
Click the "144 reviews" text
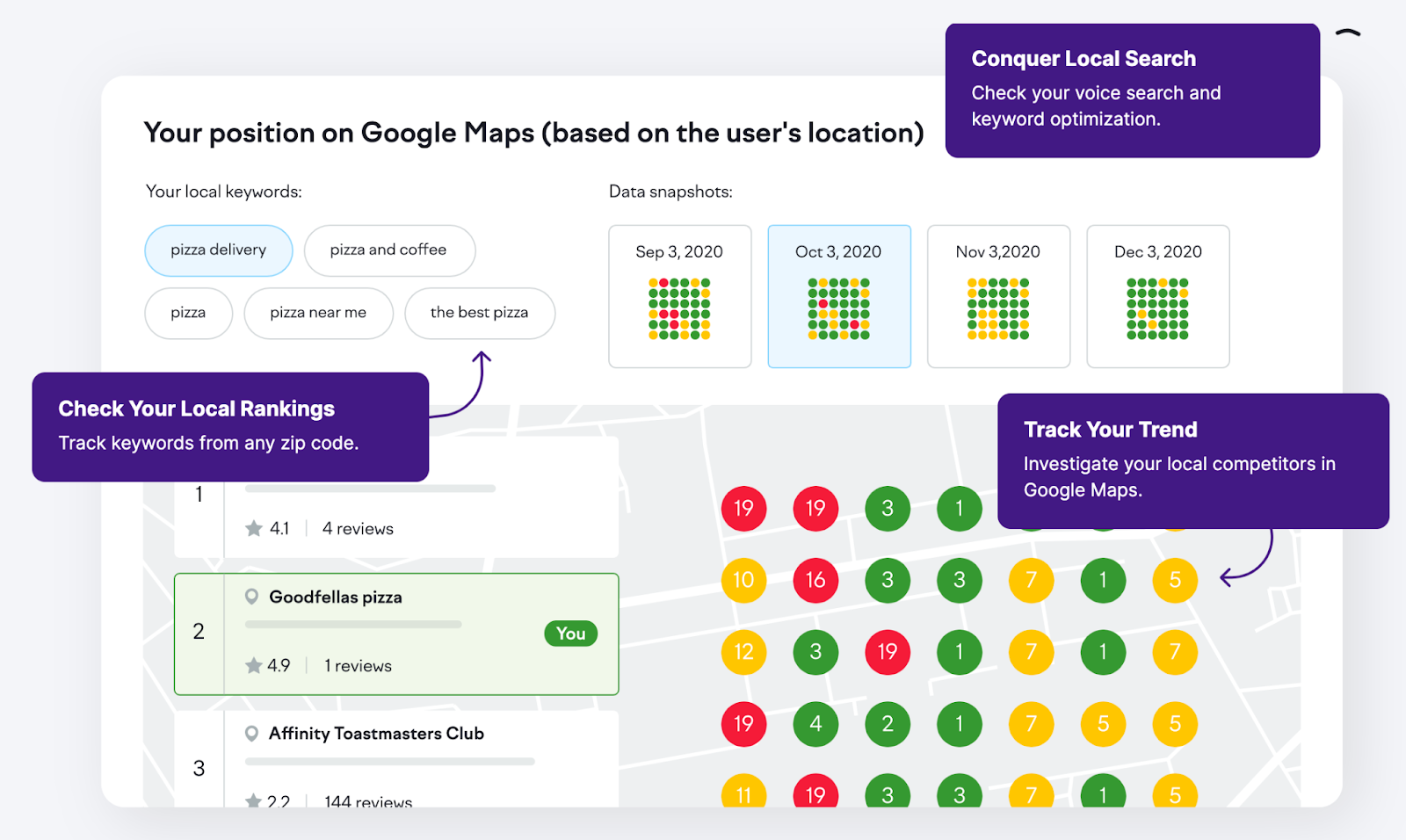point(368,800)
